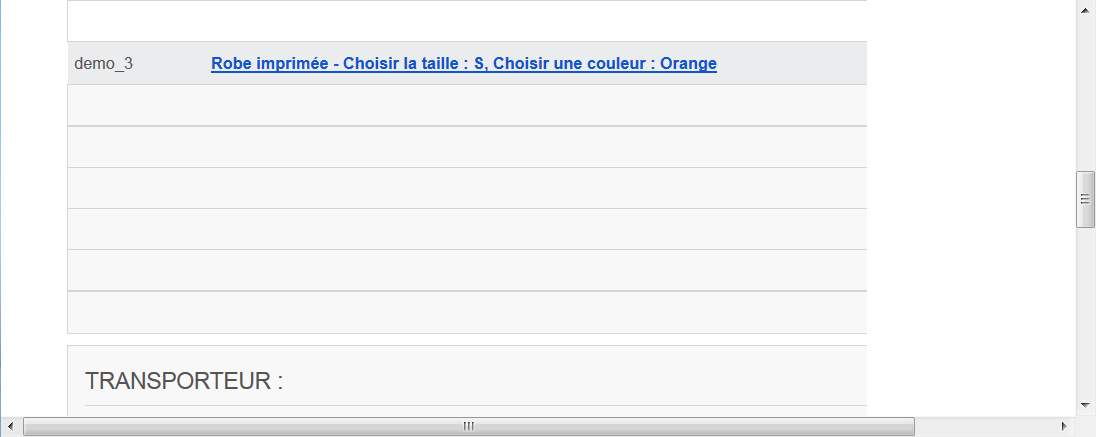
Task: Click the white cell above demo_3 row
Action: click(467, 21)
